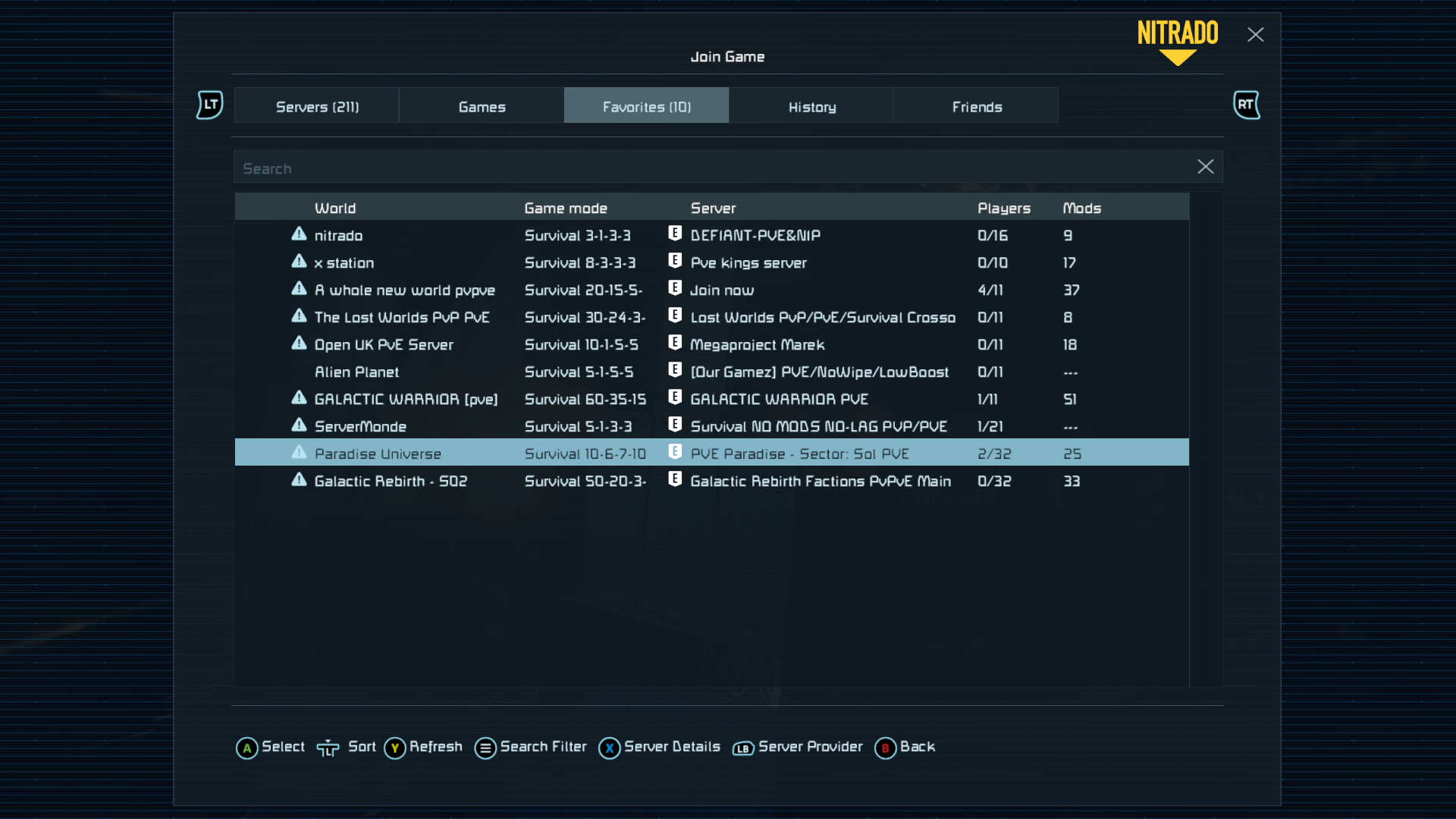Click the Sort d-pad icon
This screenshot has height=819, width=1456.
[x=328, y=749]
